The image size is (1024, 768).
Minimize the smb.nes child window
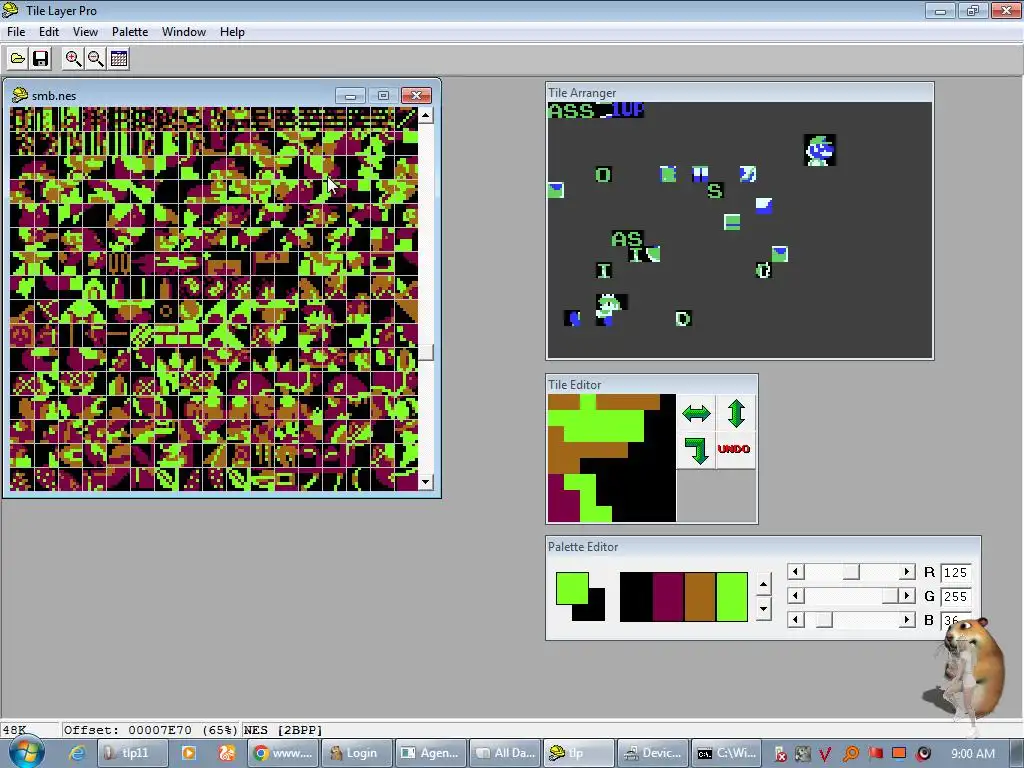click(350, 96)
